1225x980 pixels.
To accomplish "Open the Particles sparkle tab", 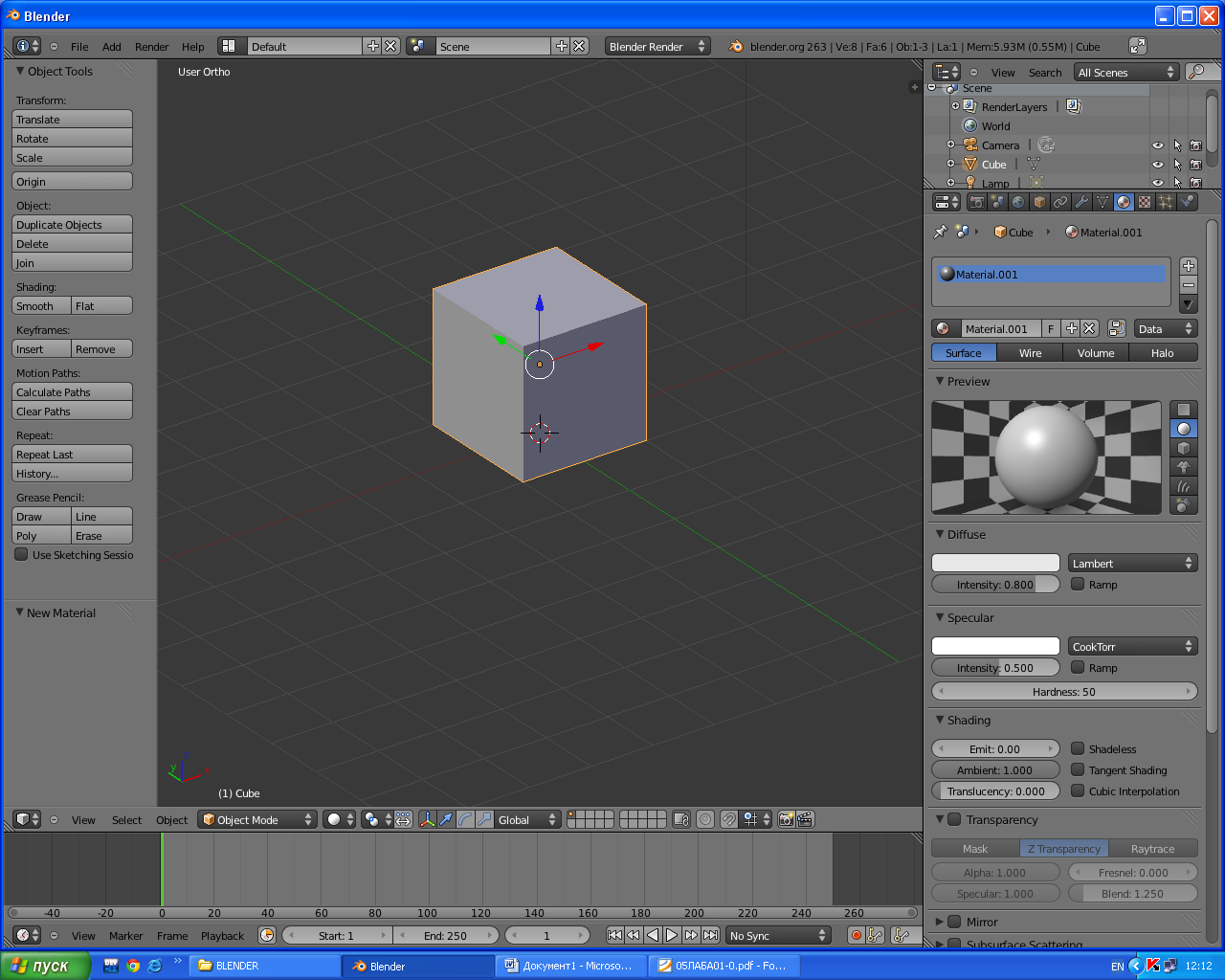I will tap(1166, 202).
